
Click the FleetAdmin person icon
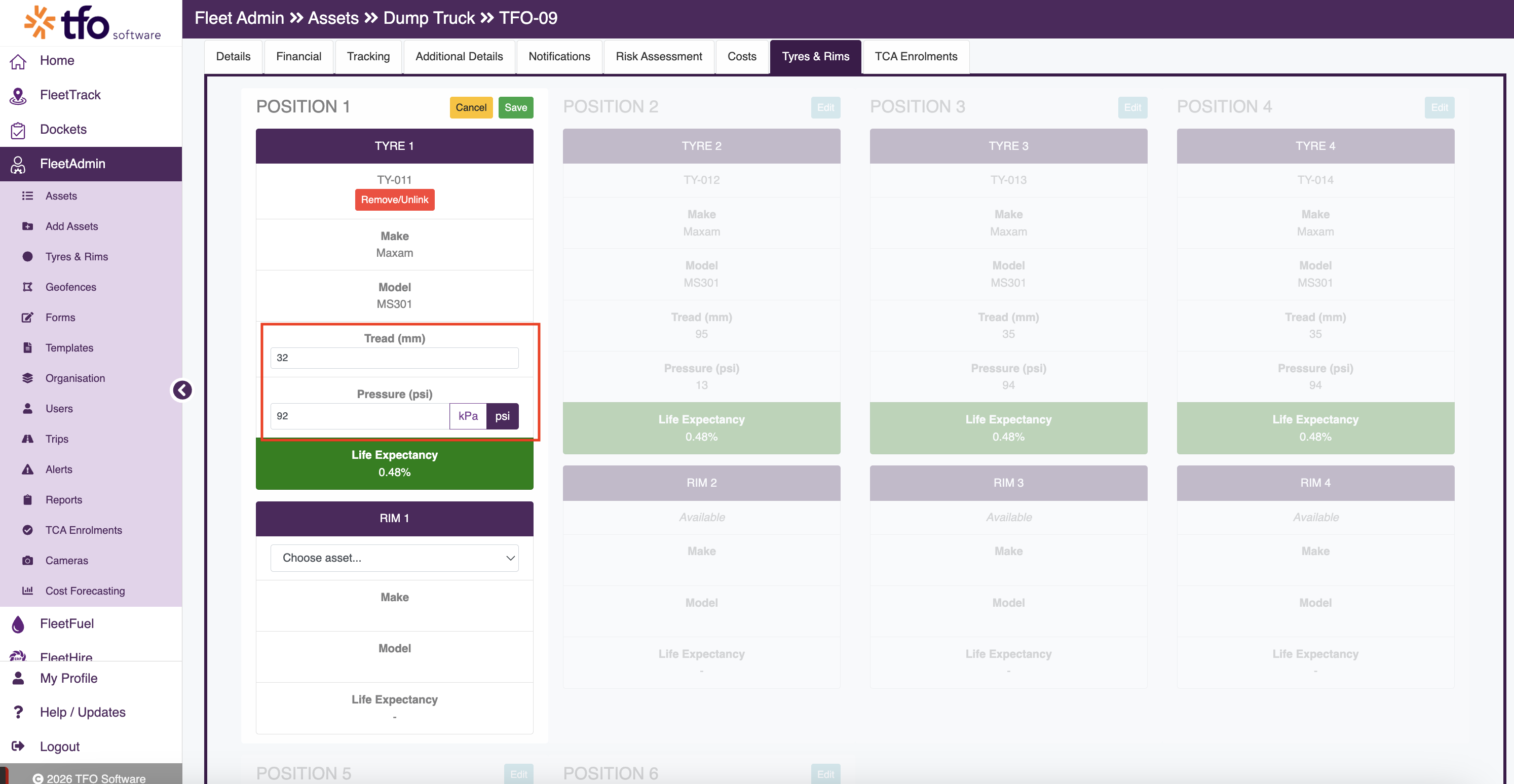coord(18,165)
